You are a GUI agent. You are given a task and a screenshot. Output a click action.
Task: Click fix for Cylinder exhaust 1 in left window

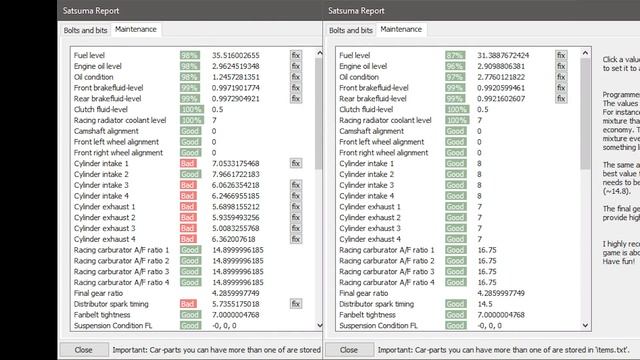pos(296,207)
